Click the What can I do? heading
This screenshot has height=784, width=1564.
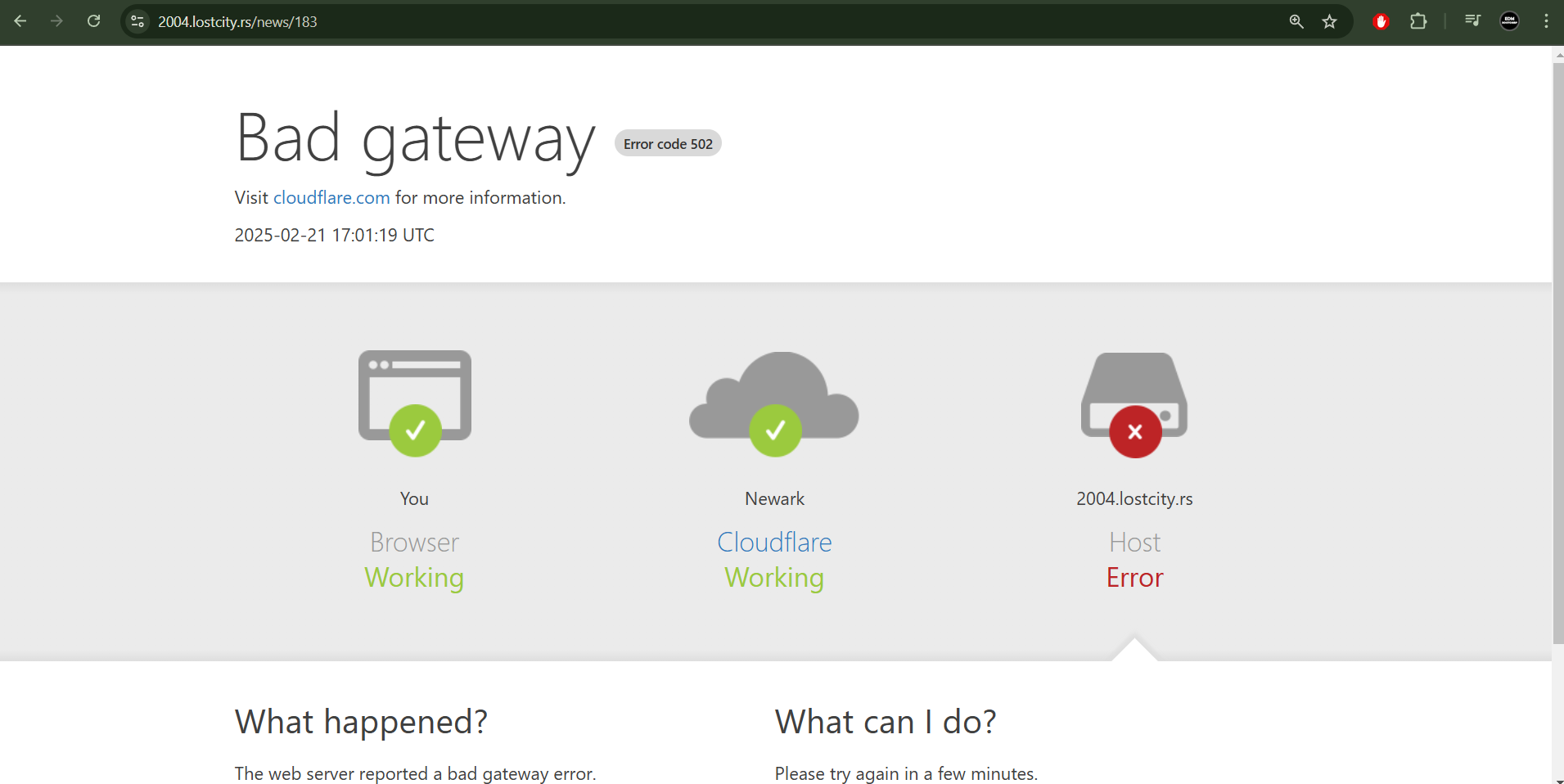886,722
